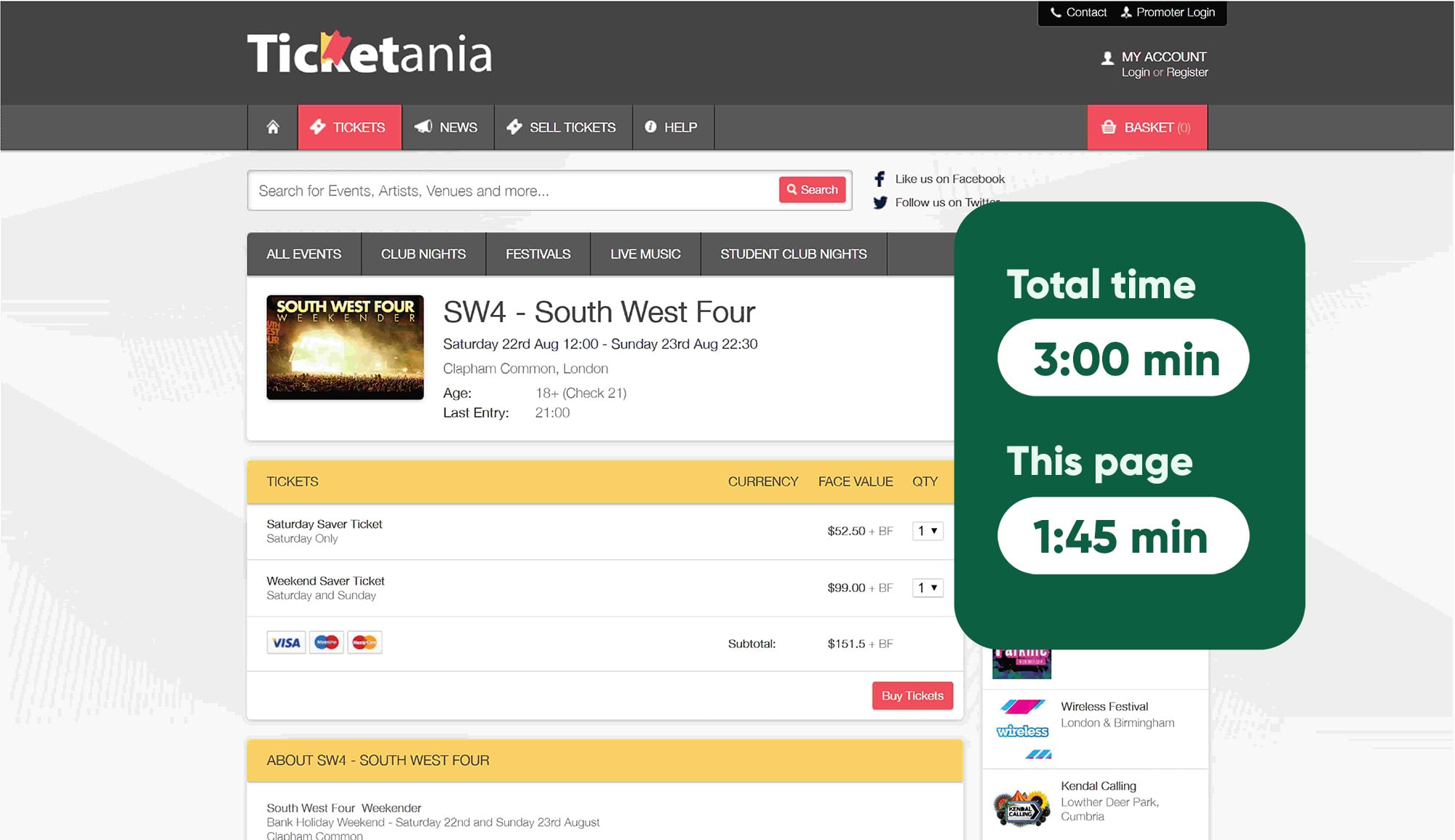This screenshot has width=1455, height=840.
Task: Open the South West Four event image
Action: point(345,347)
